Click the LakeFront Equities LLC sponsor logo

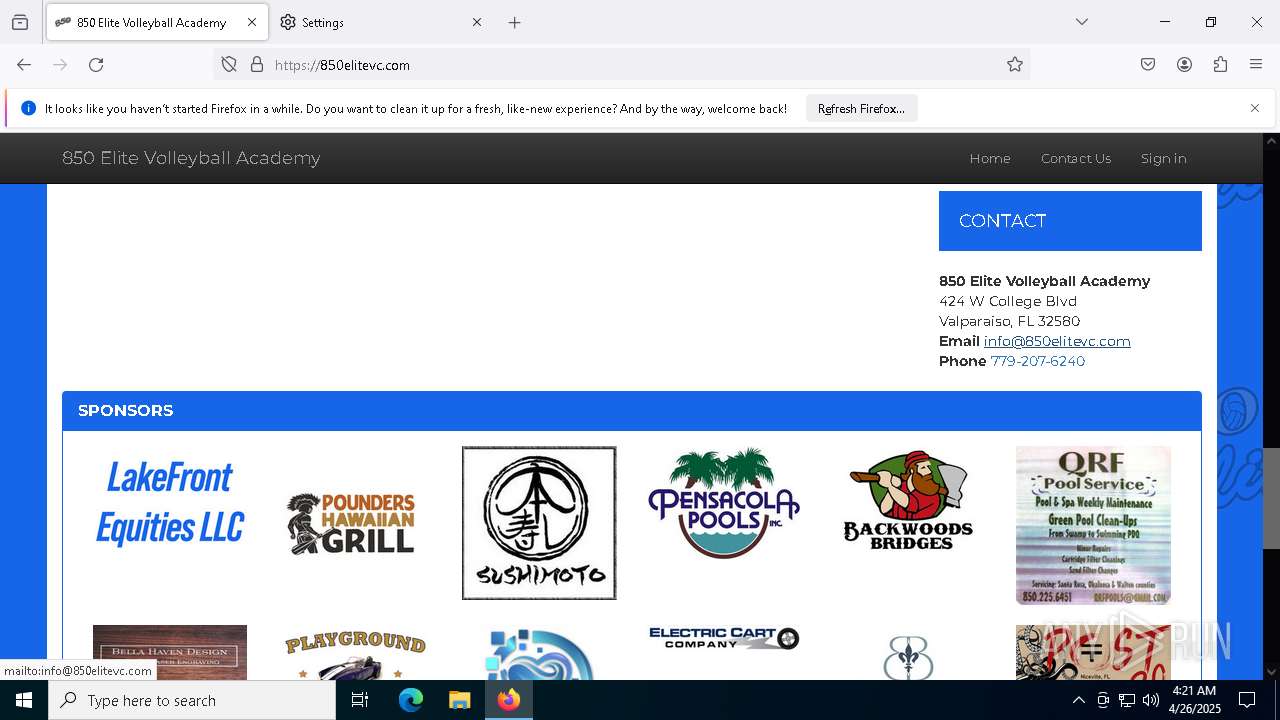pos(170,502)
